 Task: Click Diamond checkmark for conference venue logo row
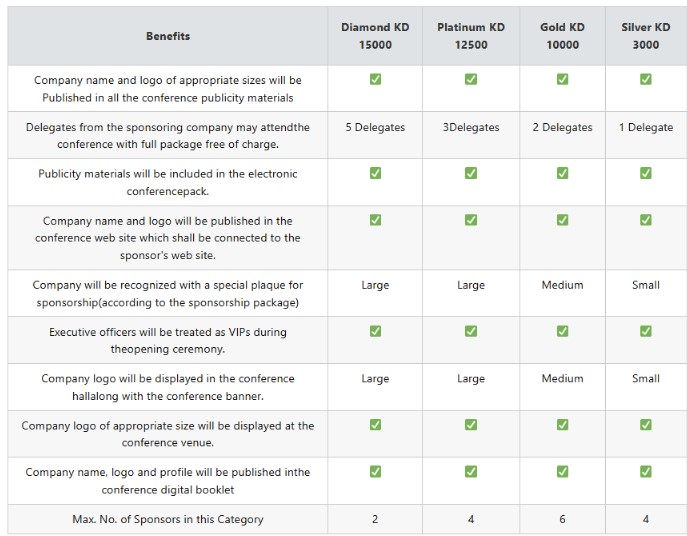click(x=375, y=425)
